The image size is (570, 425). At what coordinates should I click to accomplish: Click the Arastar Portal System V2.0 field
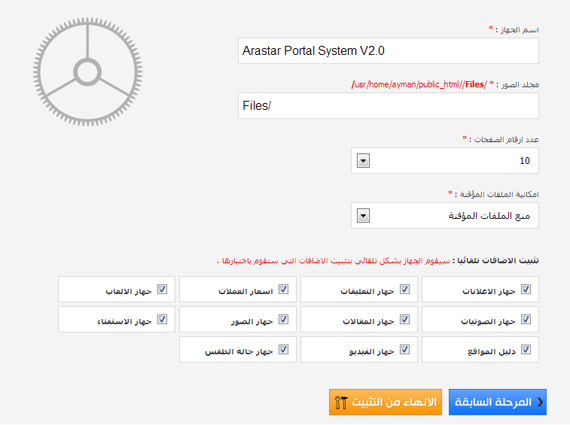coord(388,51)
